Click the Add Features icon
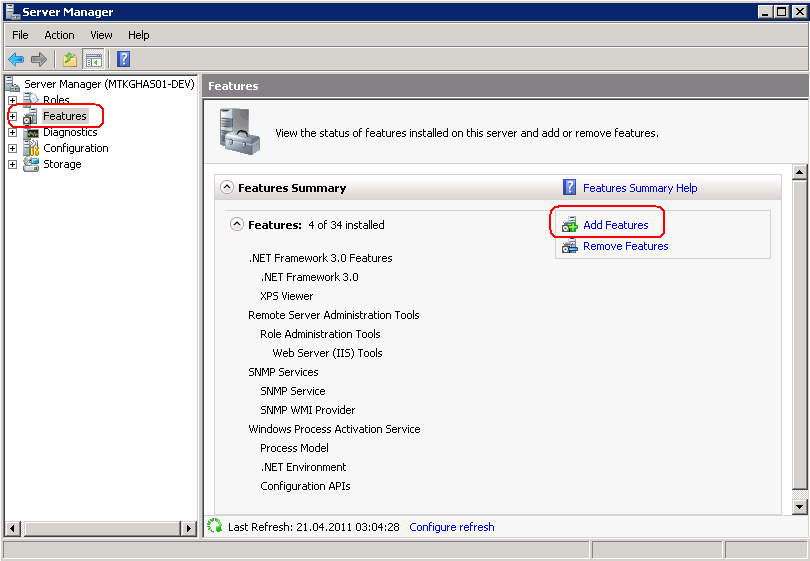Image resolution: width=810 pixels, height=561 pixels. pyautogui.click(x=570, y=225)
